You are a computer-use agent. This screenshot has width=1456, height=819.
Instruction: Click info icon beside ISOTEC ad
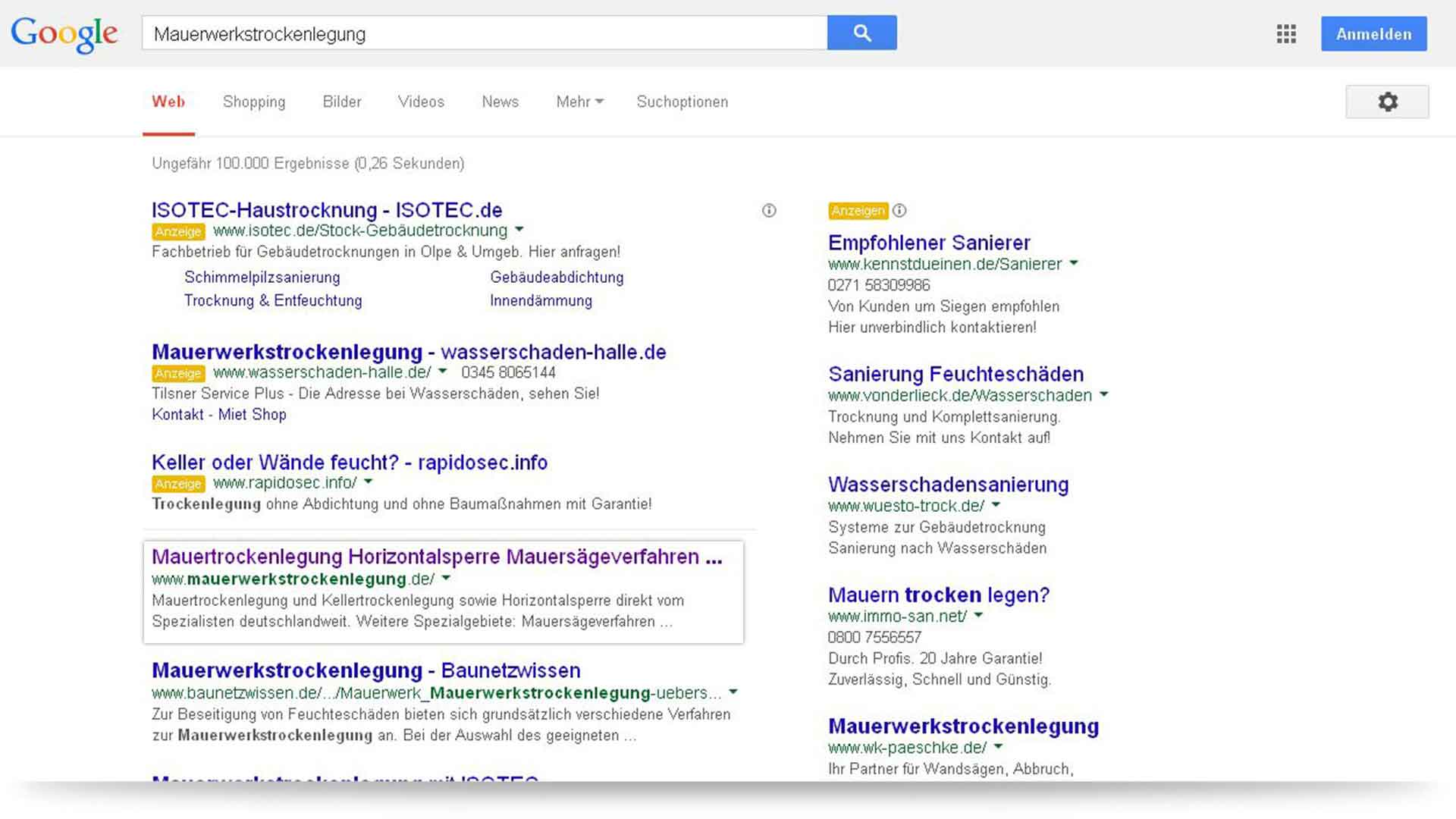(x=769, y=211)
